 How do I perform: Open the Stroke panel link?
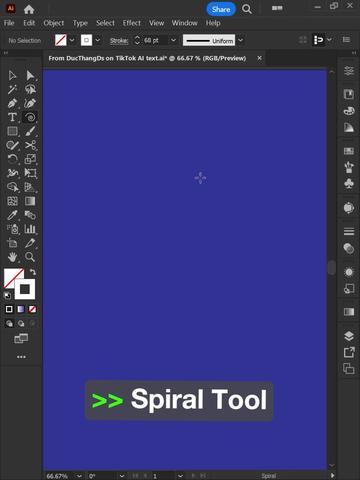pos(119,41)
